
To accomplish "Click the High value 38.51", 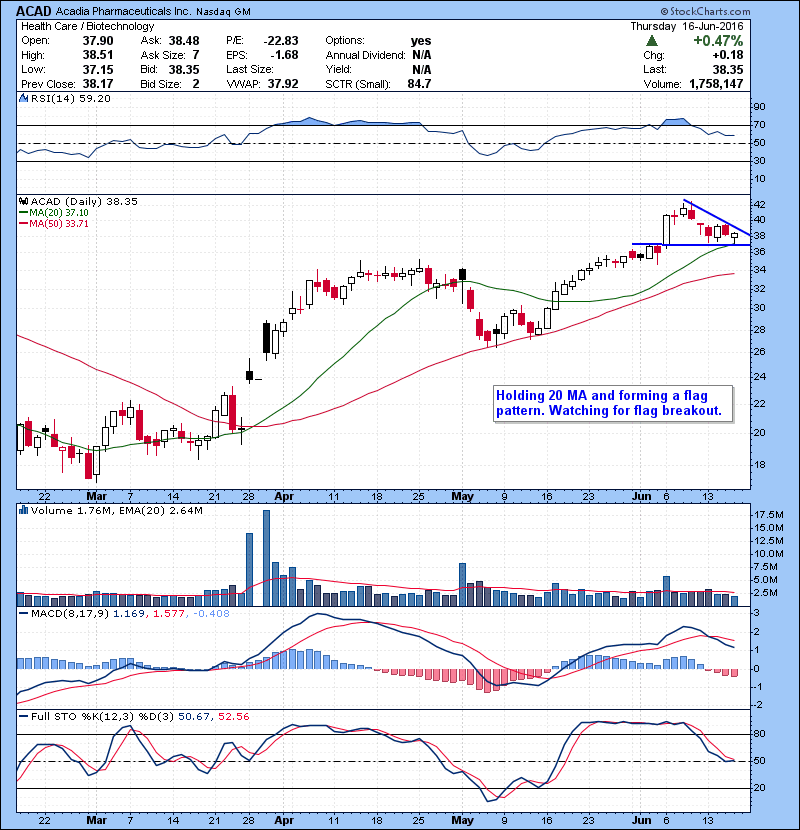I will click(x=98, y=55).
